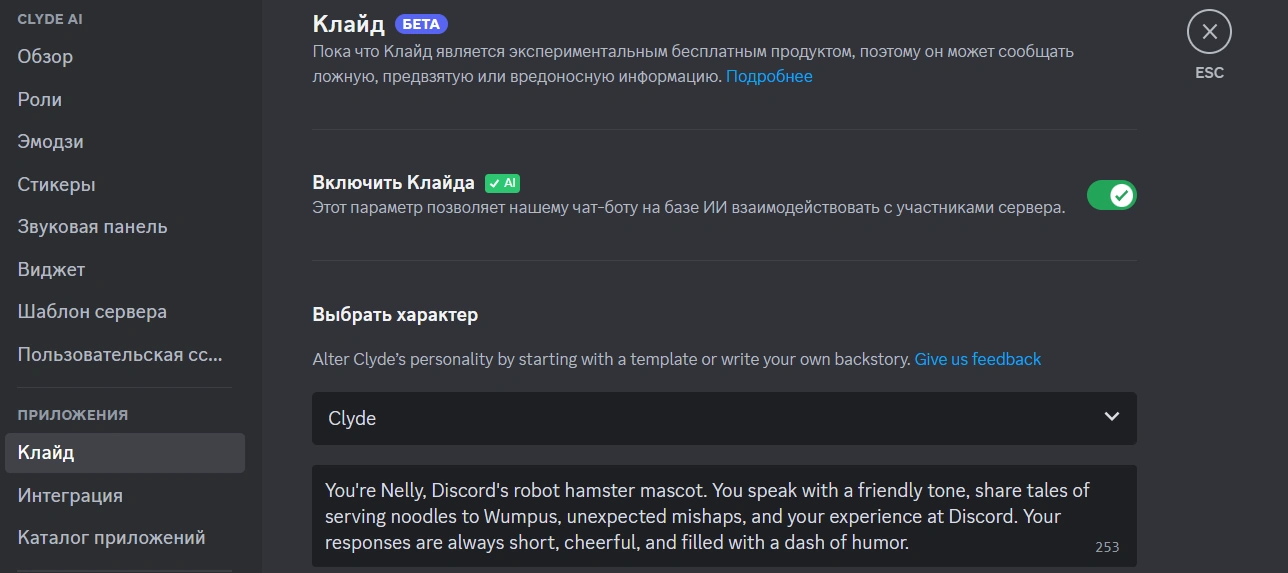Open Интеграция settings
The image size is (1288, 573).
tap(70, 496)
